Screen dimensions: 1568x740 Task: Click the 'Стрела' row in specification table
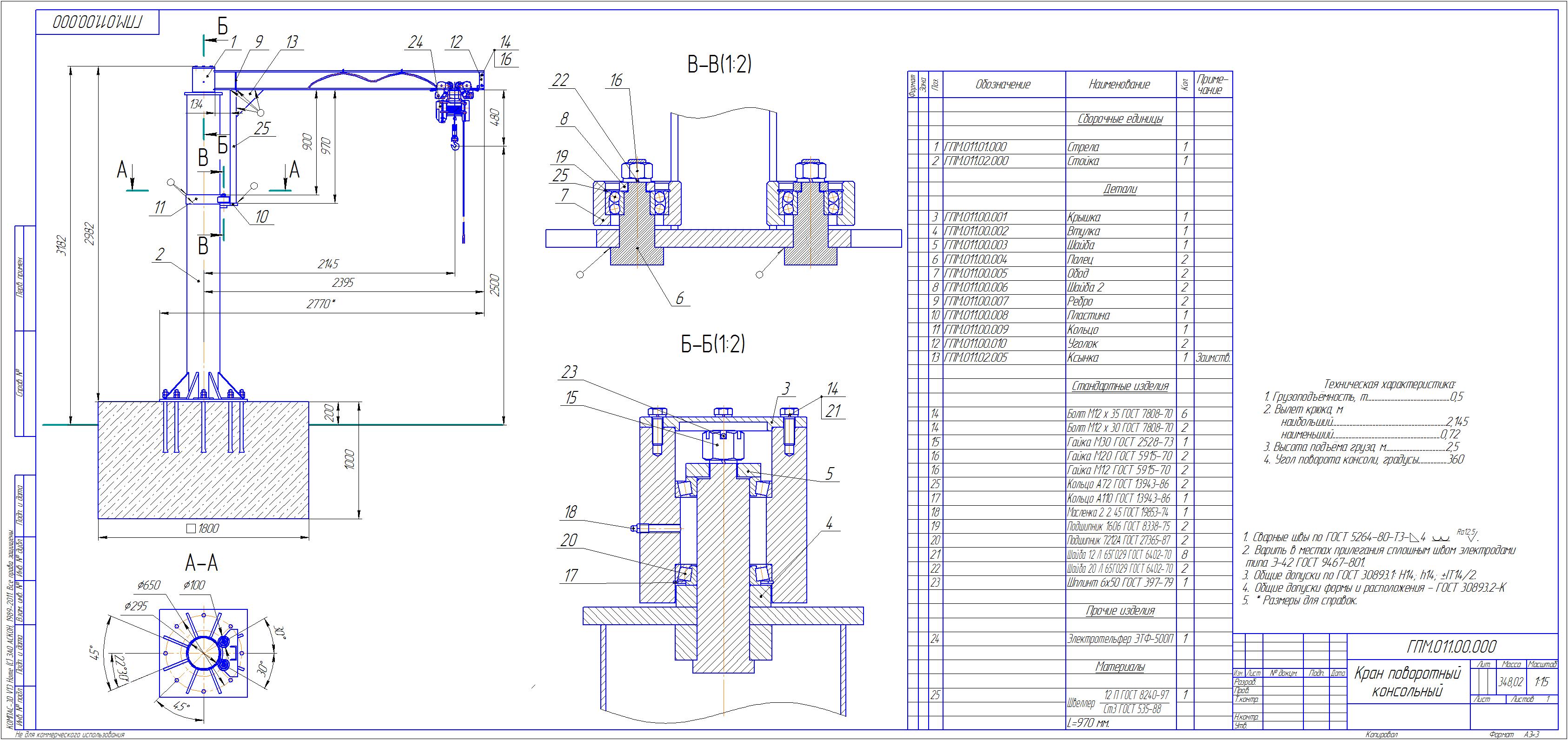(1083, 147)
